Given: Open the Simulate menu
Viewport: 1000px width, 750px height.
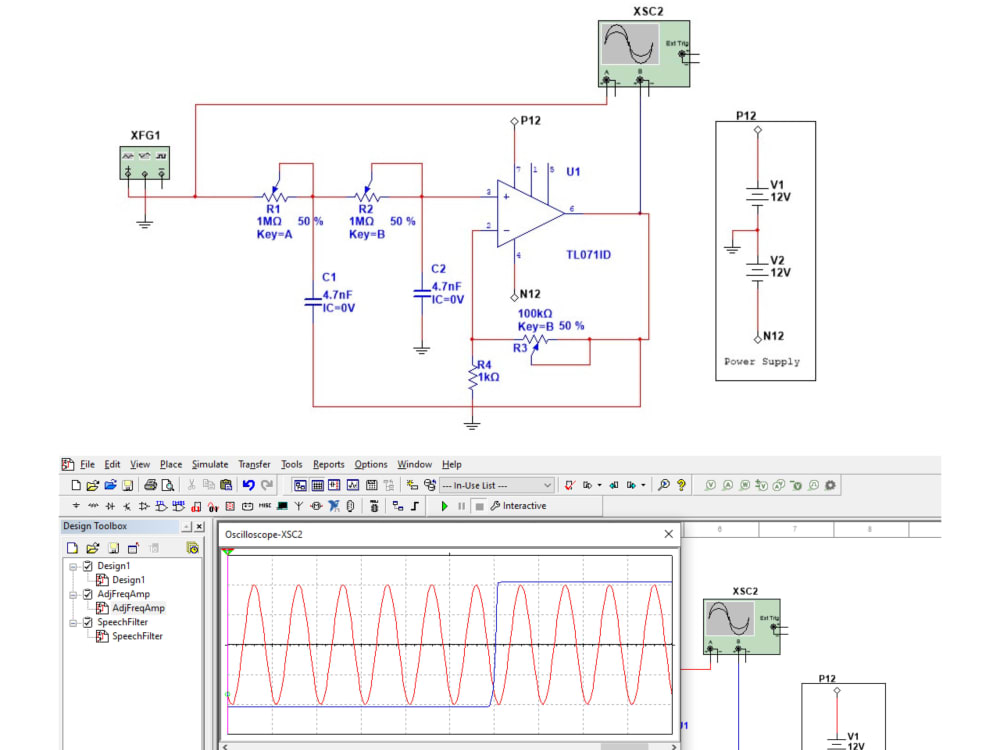Looking at the screenshot, I should click(x=210, y=464).
